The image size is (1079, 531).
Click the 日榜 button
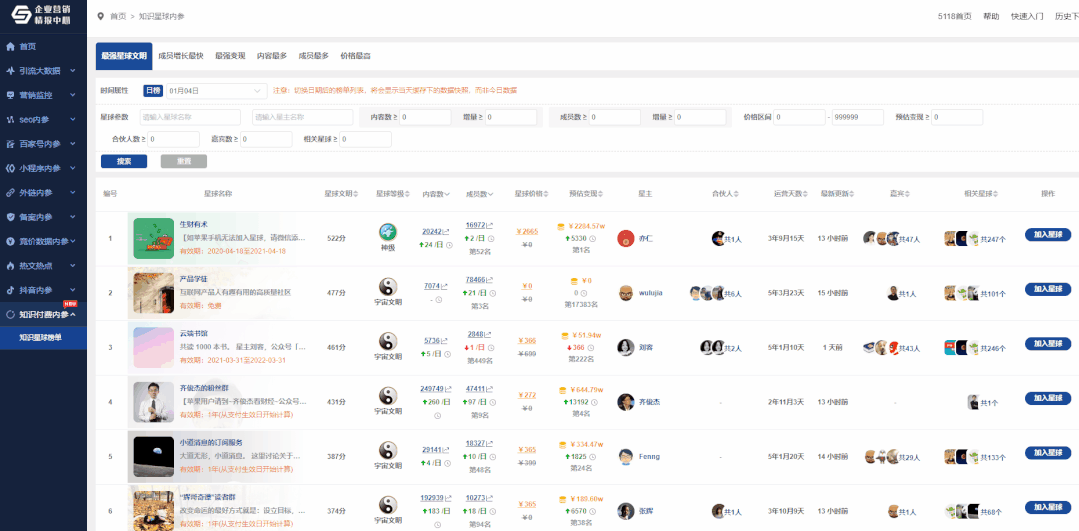153,90
